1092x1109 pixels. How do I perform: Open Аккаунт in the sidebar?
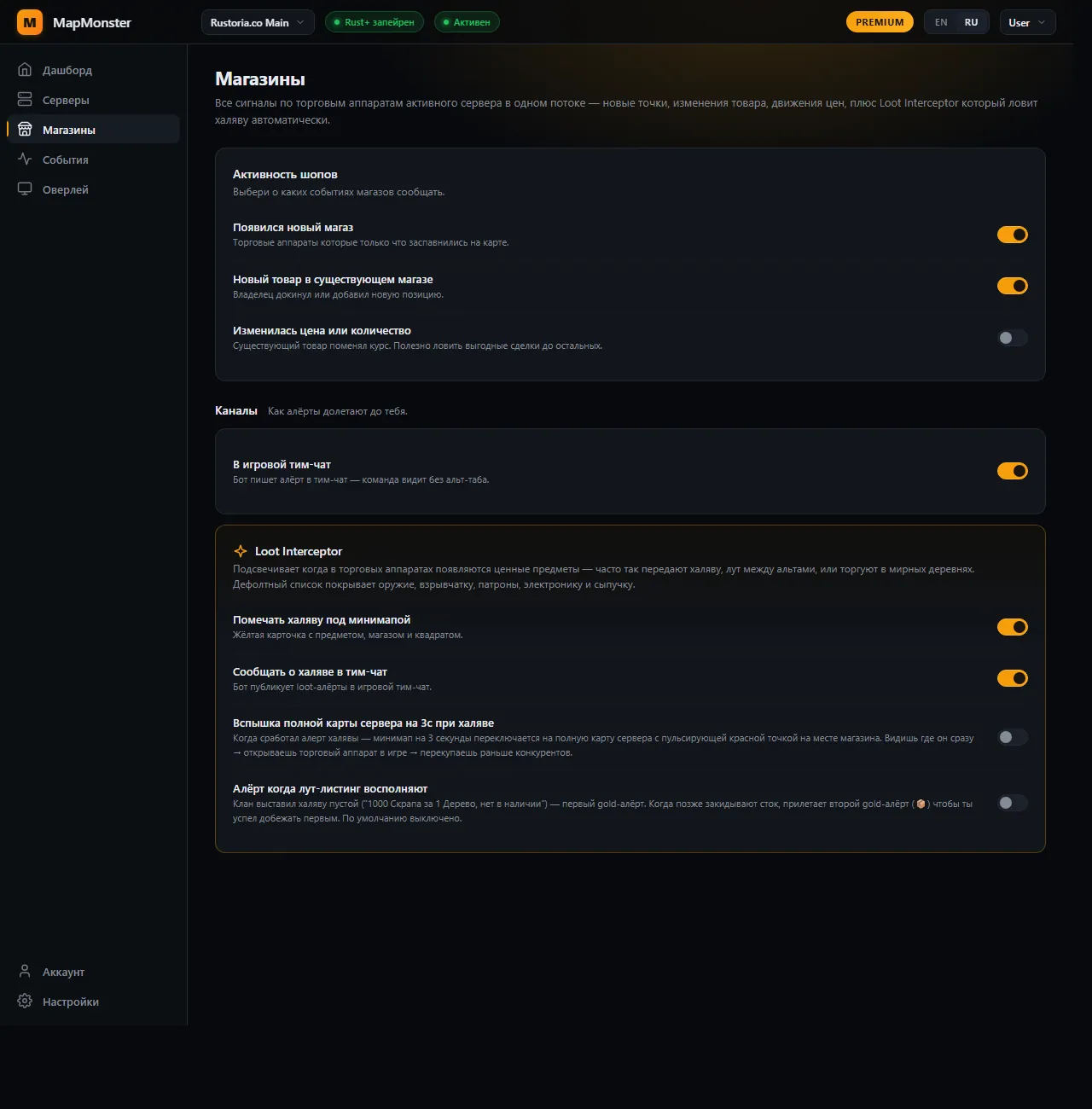[93, 972]
